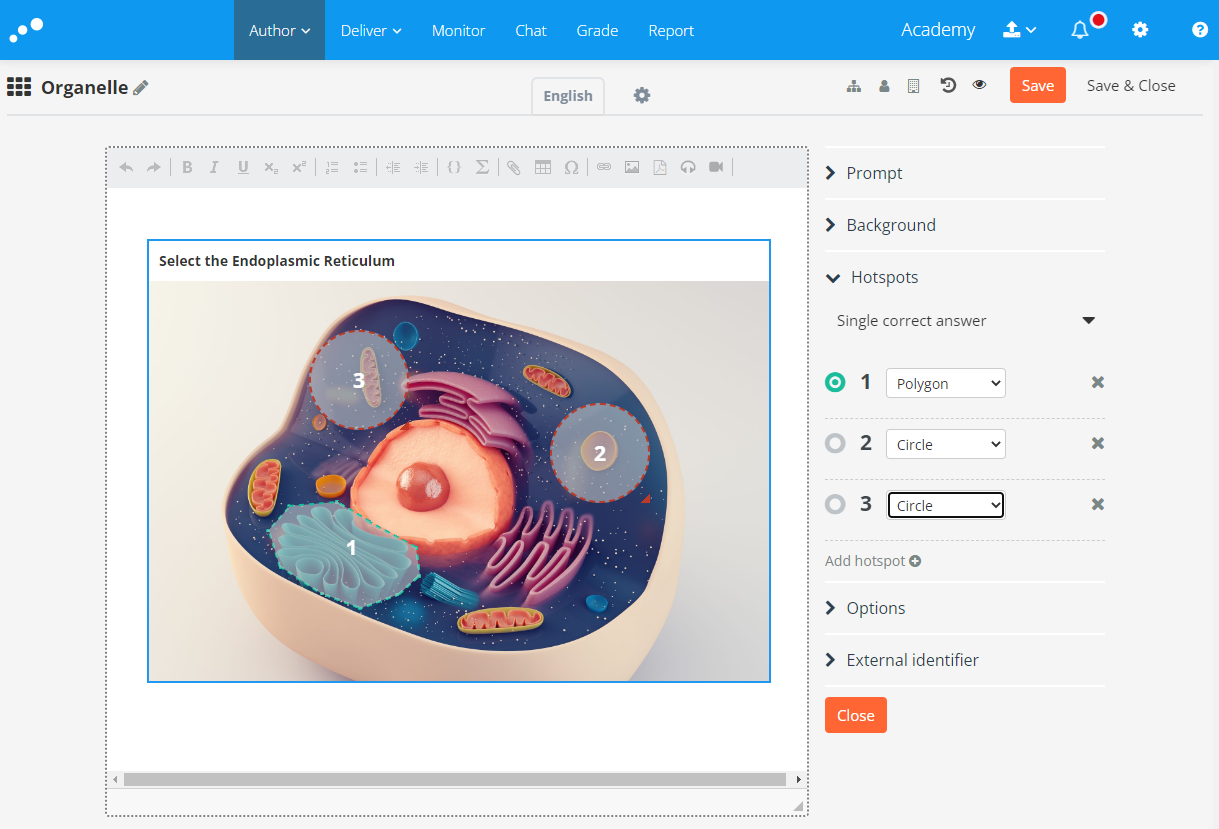Switch to the English language tab
The image size is (1219, 829).
pos(567,96)
